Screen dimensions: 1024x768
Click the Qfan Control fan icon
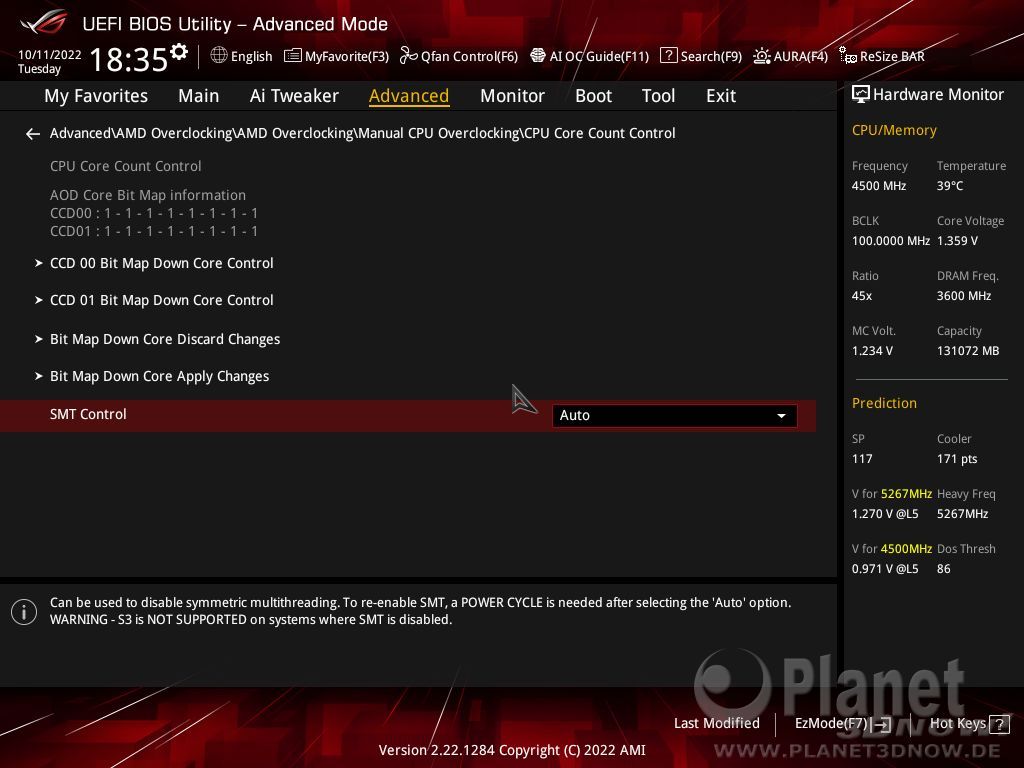click(409, 56)
